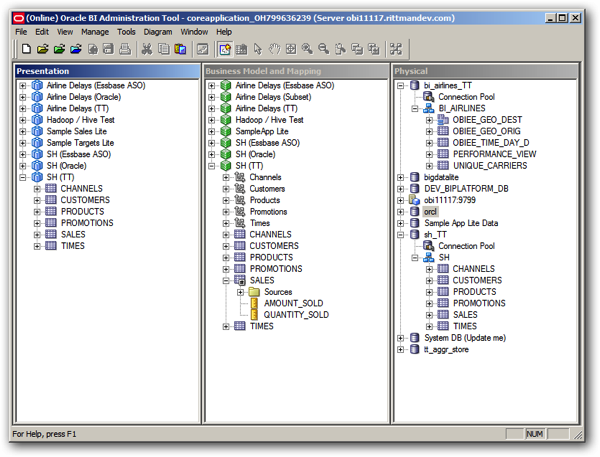
Task: Click the fit-to-window target icon
Action: (291, 49)
